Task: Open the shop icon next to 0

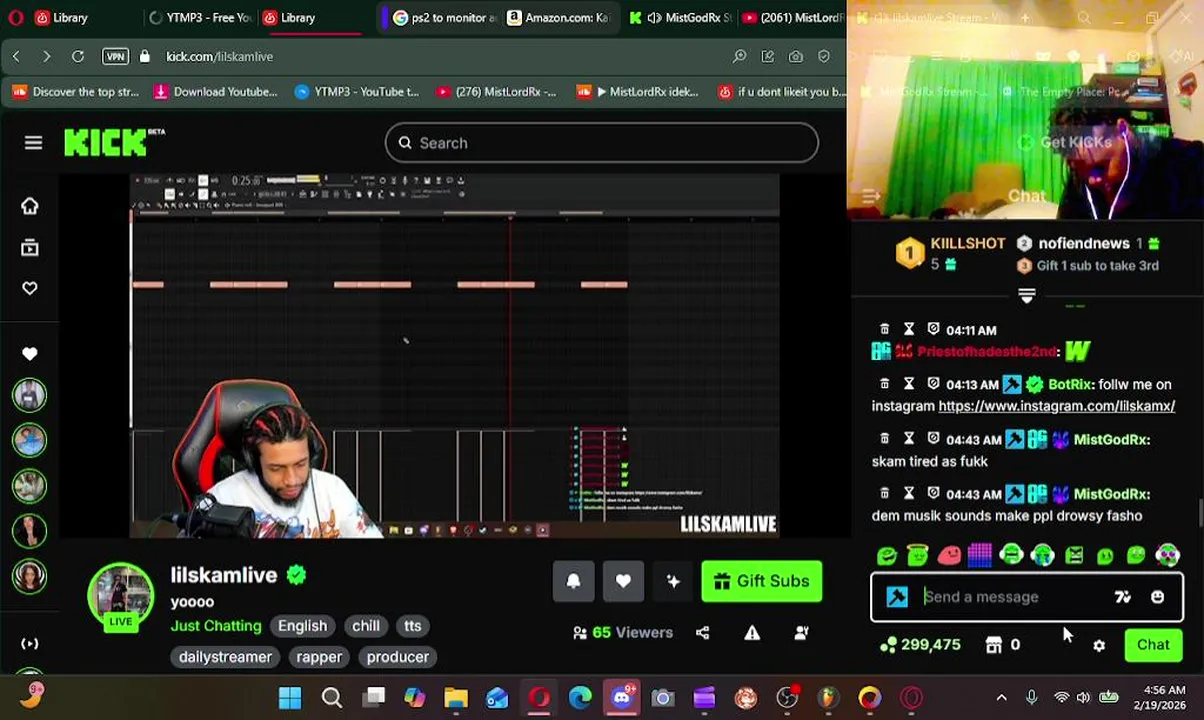Action: click(994, 646)
